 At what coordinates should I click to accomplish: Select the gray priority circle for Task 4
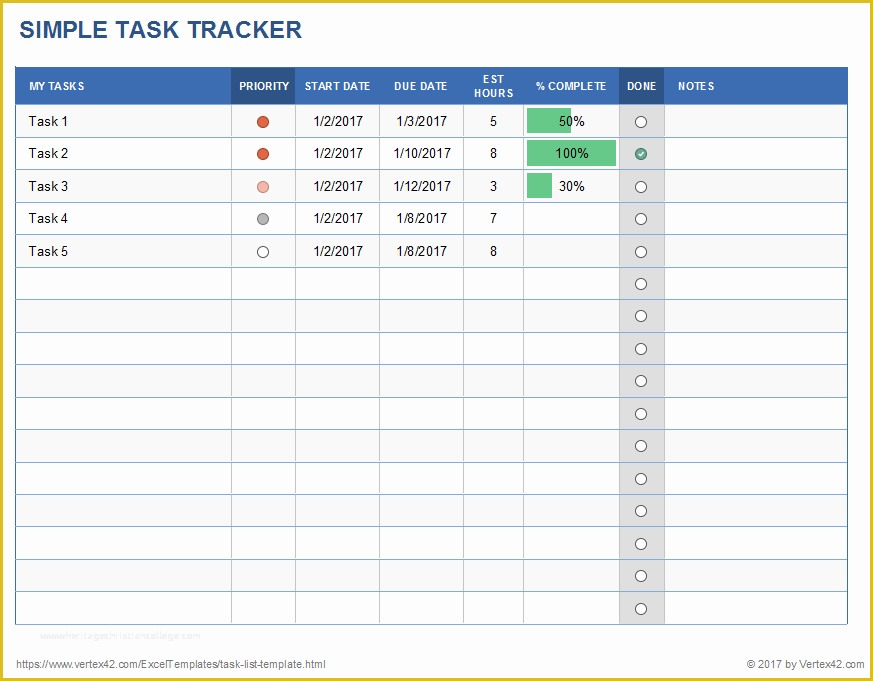pyautogui.click(x=263, y=218)
